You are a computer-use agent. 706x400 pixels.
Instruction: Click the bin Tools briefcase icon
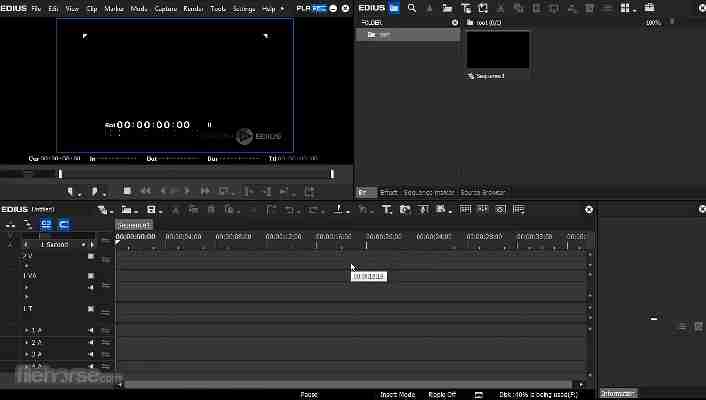pyautogui.click(x=649, y=8)
